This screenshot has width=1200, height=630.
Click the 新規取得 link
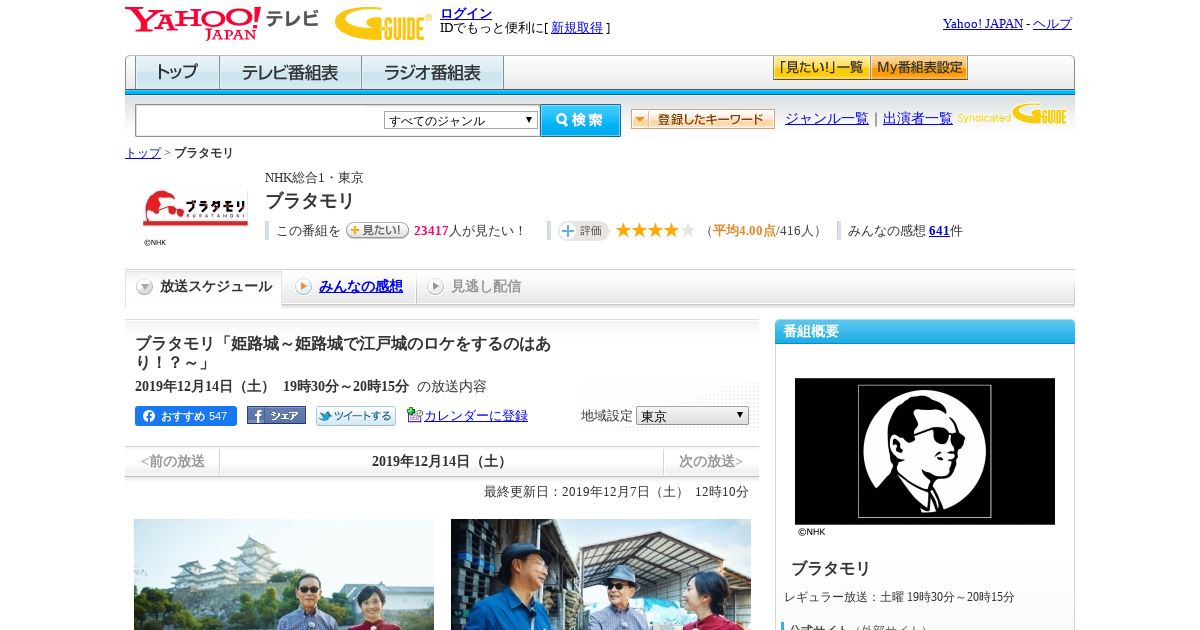[x=577, y=28]
